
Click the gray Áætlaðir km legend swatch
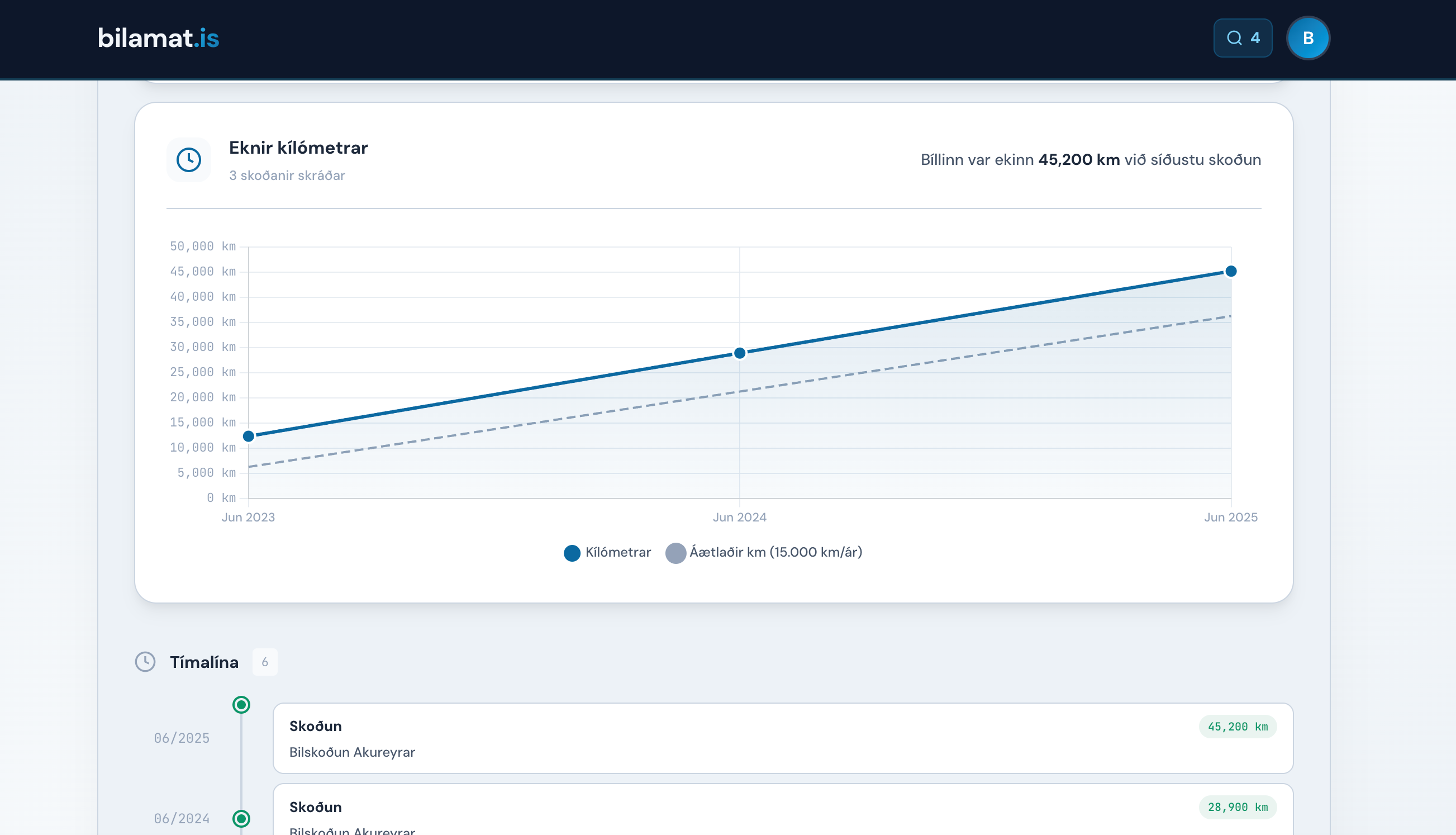675,553
